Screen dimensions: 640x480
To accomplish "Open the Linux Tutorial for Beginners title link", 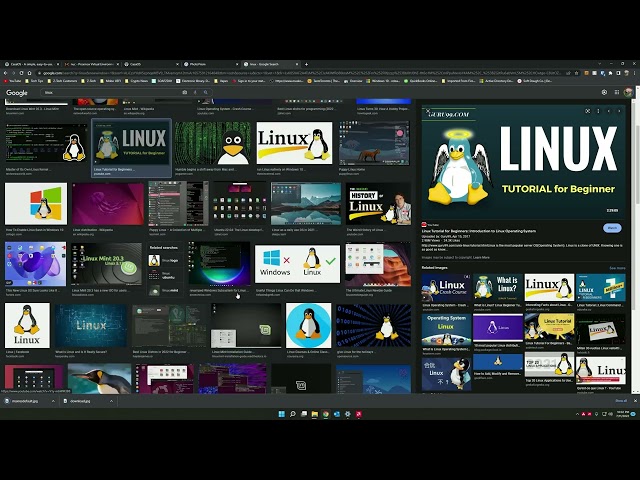I will coord(479,231).
